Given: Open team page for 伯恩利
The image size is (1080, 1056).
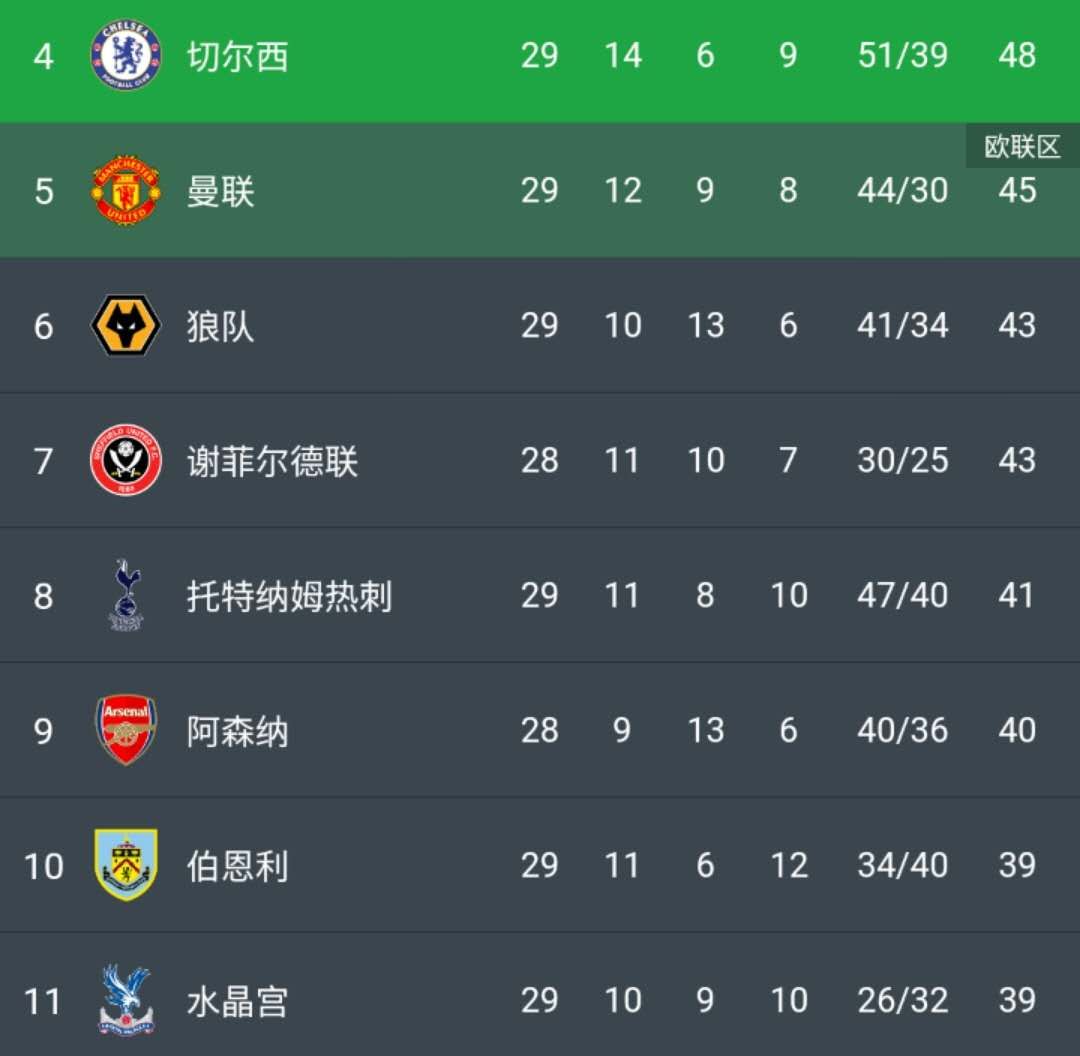Looking at the screenshot, I should click(x=238, y=866).
